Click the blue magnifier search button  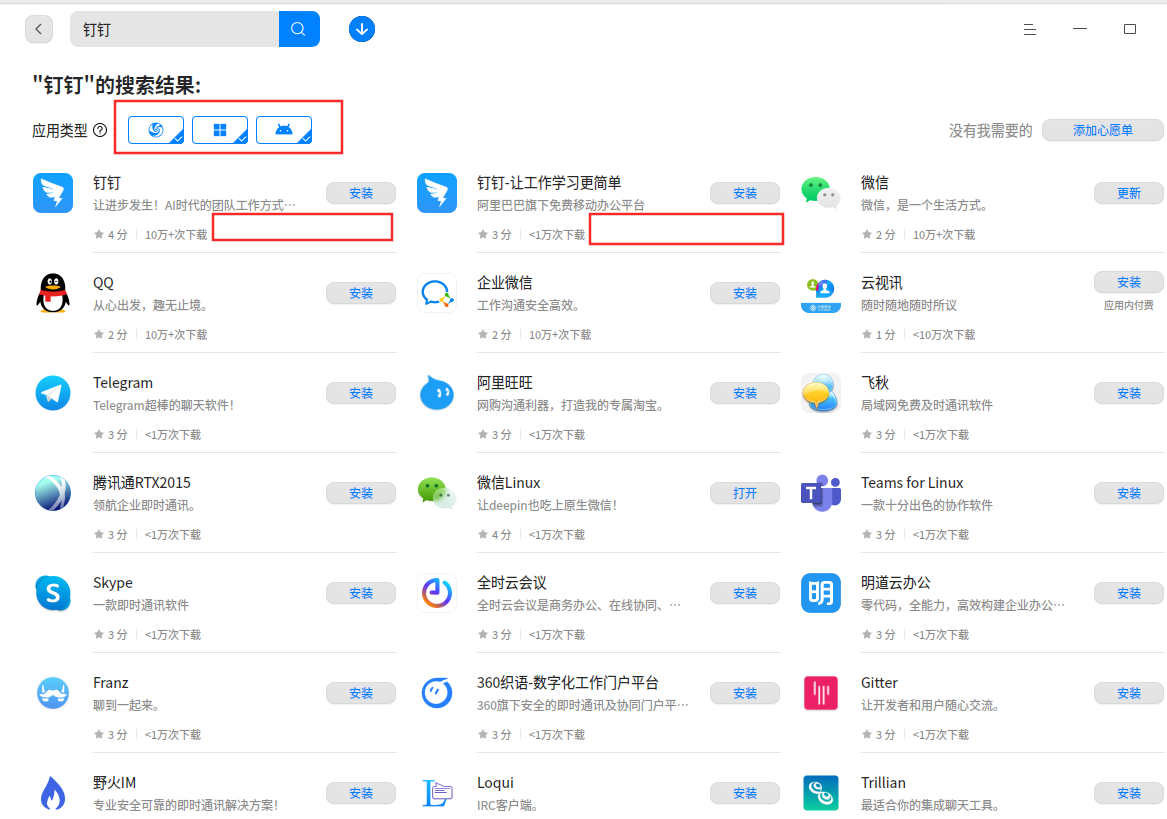coord(299,29)
